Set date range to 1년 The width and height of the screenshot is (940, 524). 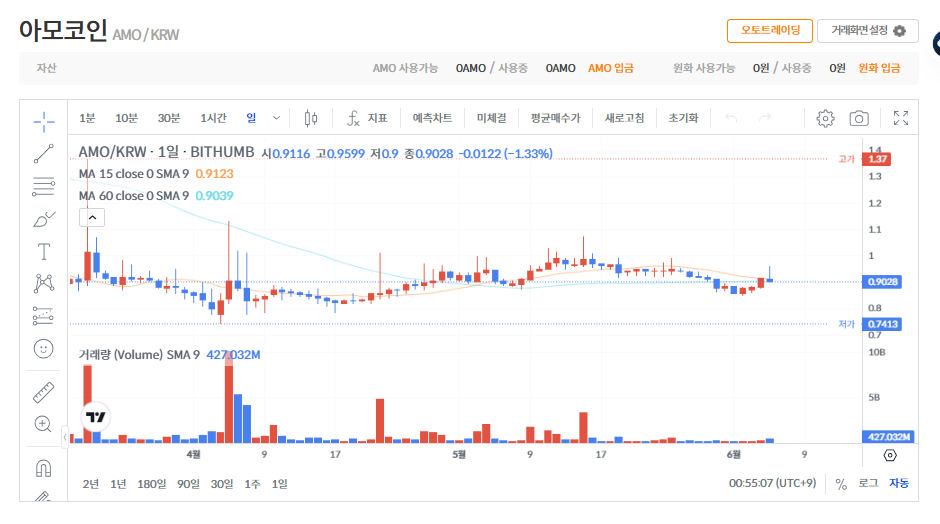(x=118, y=484)
